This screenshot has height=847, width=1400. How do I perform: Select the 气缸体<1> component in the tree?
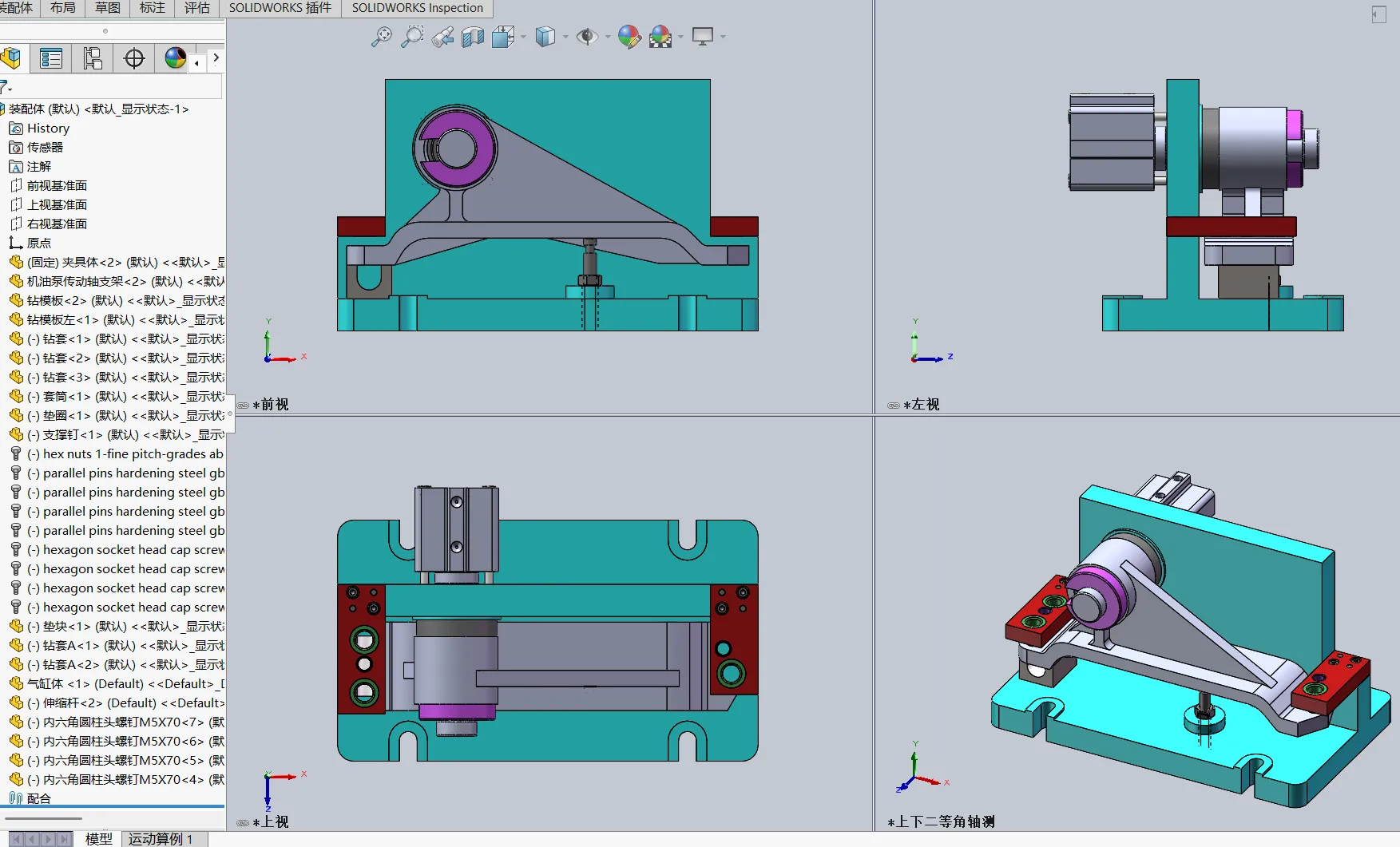(x=117, y=684)
